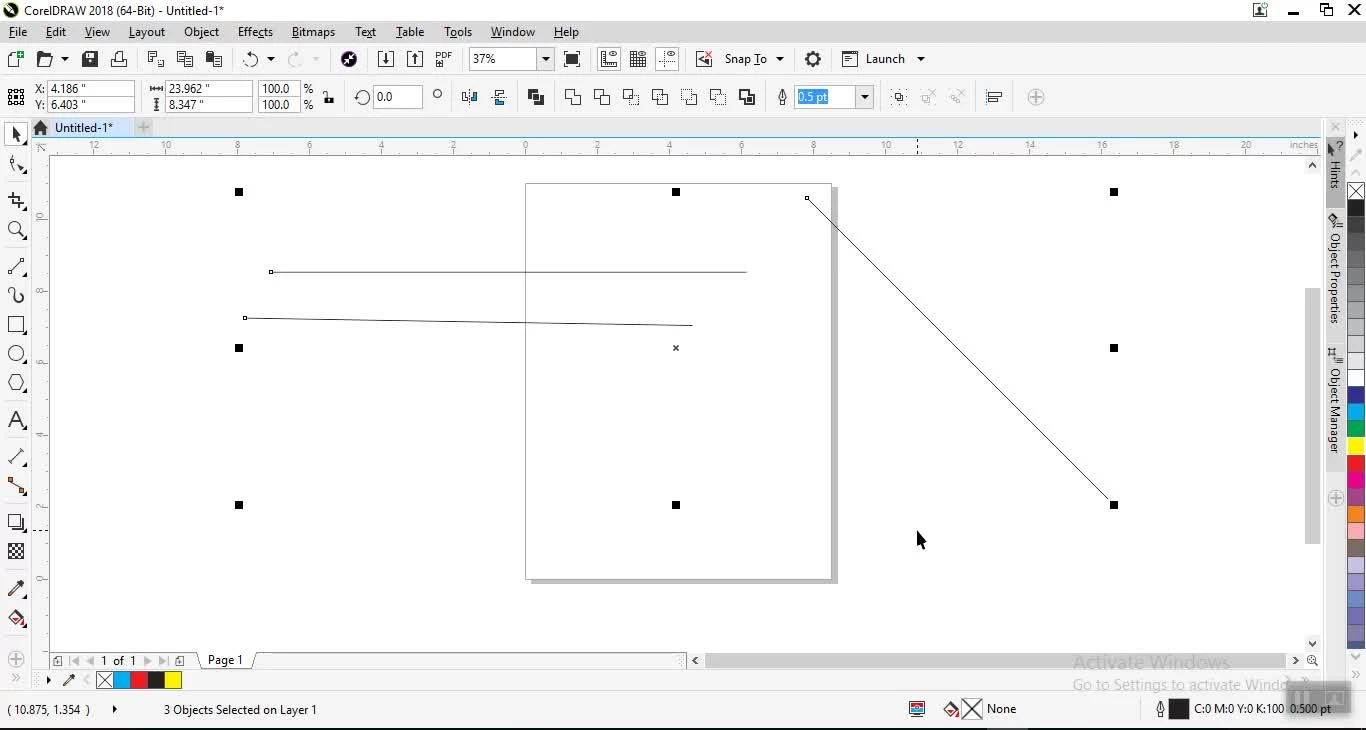Pick the Parallel Dimension tool
1366x730 pixels.
click(16, 457)
